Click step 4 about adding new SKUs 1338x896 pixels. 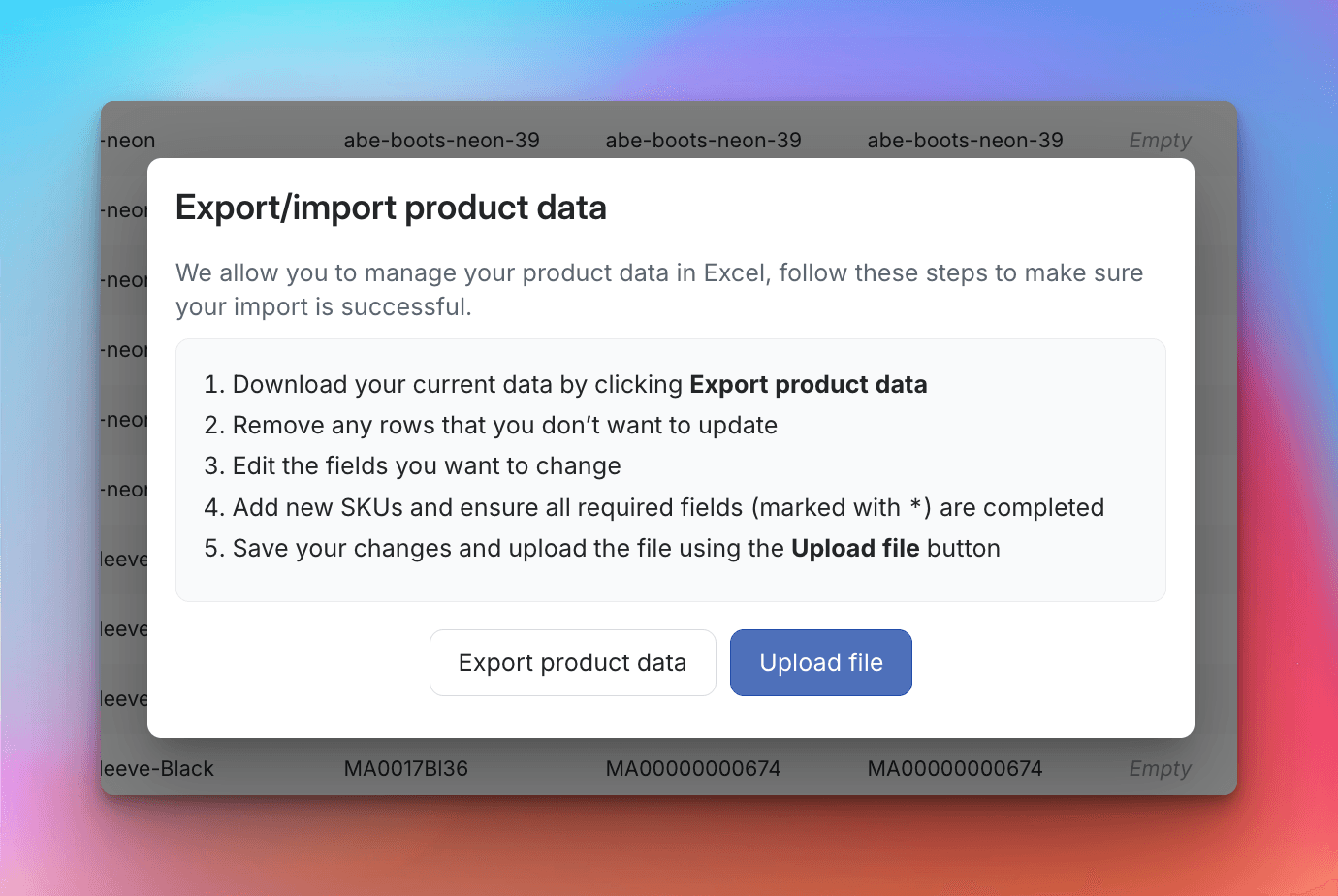point(667,508)
